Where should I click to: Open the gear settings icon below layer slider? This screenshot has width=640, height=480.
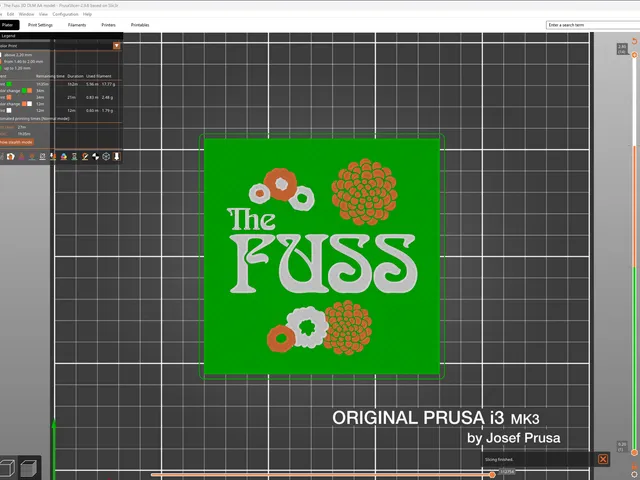[x=634, y=474]
